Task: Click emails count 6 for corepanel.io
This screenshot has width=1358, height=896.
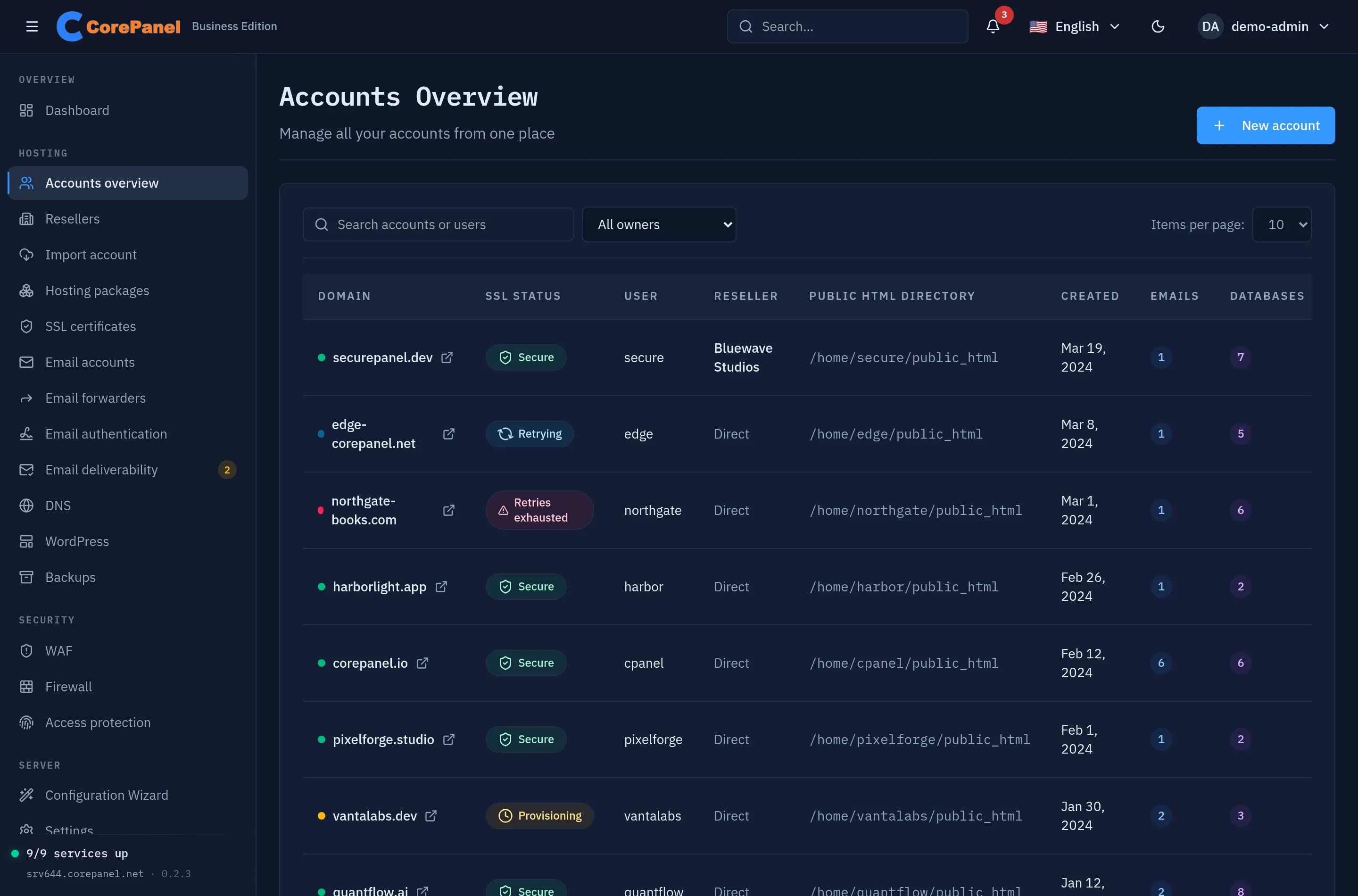Action: pyautogui.click(x=1161, y=663)
